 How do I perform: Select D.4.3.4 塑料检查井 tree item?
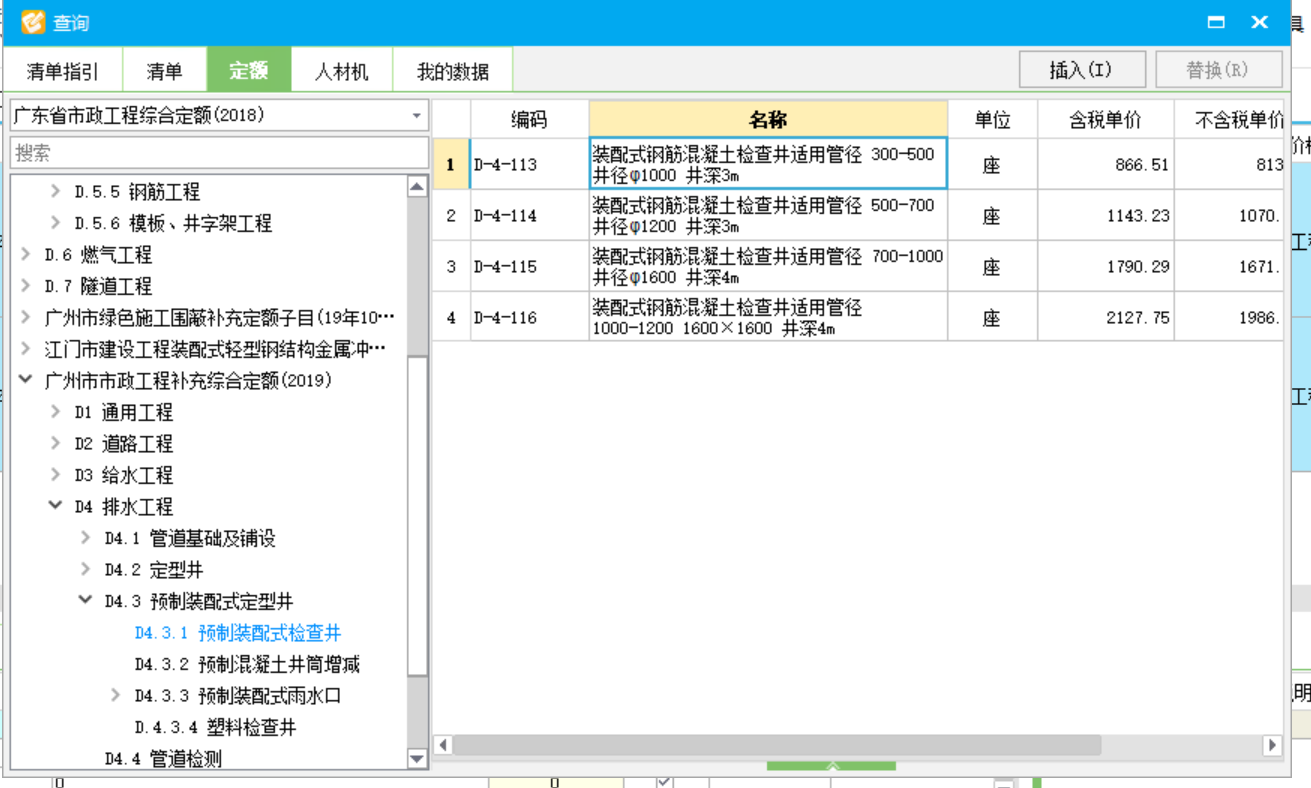[x=216, y=727]
